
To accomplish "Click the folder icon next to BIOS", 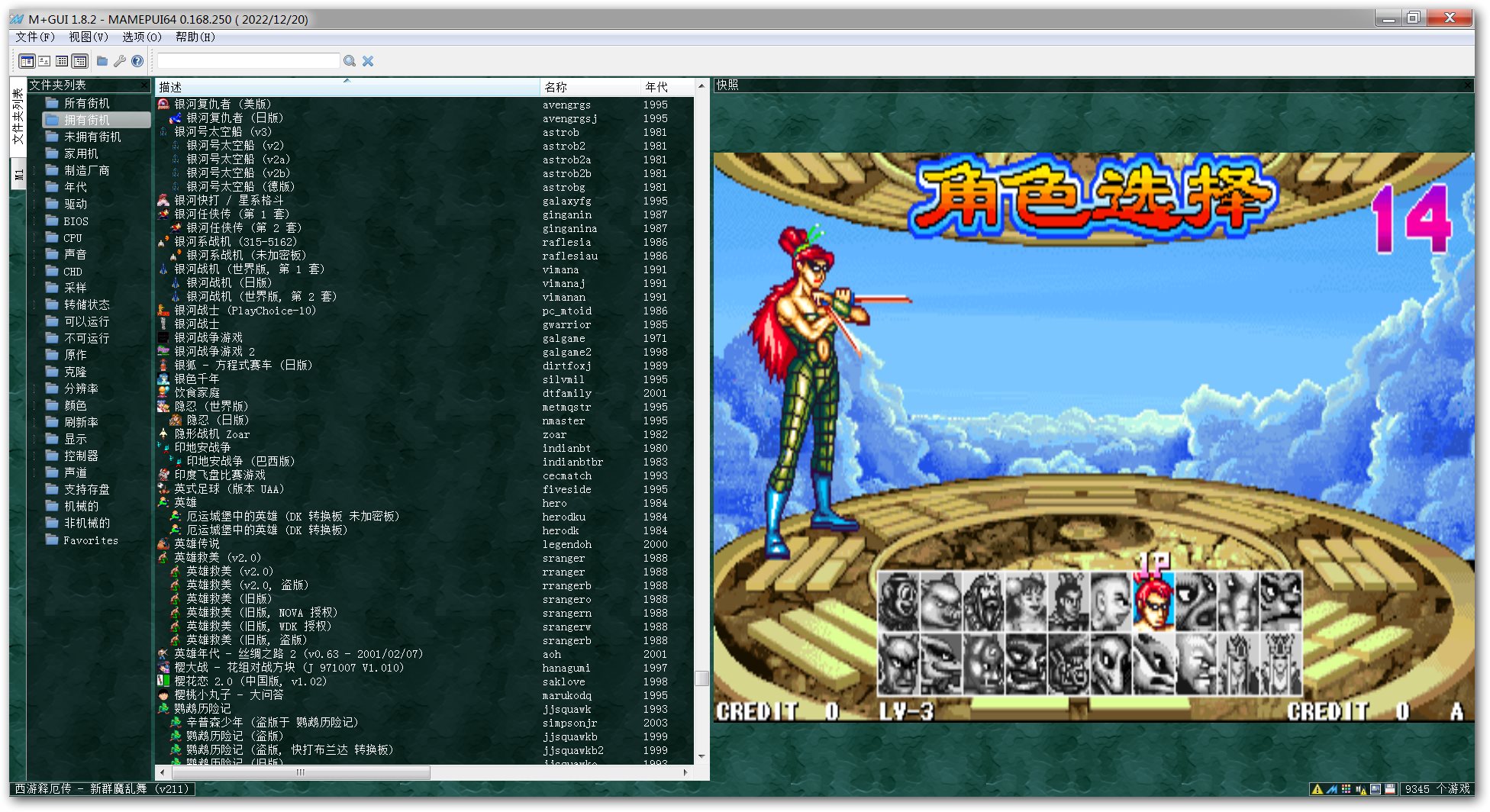I will pos(52,221).
